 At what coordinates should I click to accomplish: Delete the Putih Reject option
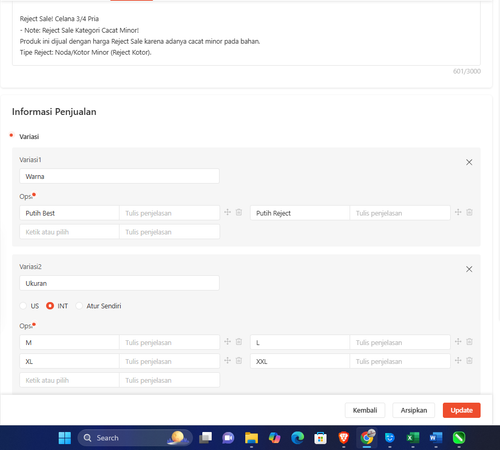(469, 212)
